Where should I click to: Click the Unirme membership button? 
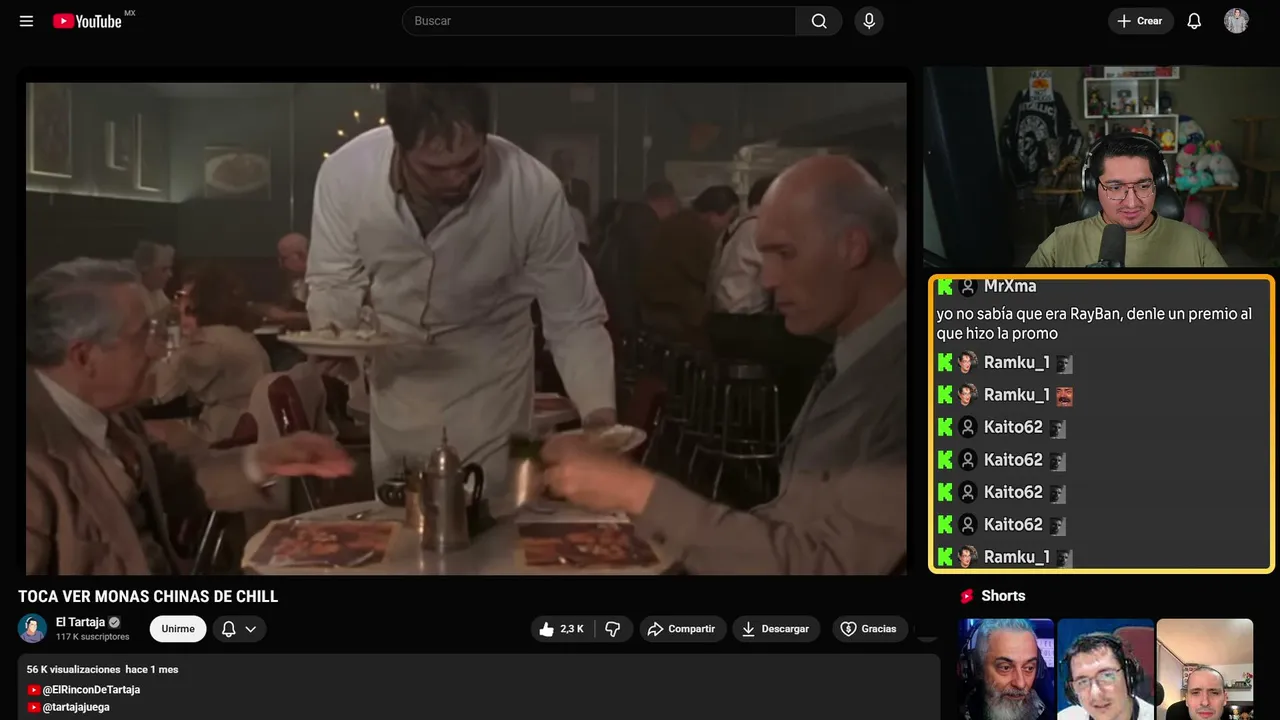tap(178, 629)
